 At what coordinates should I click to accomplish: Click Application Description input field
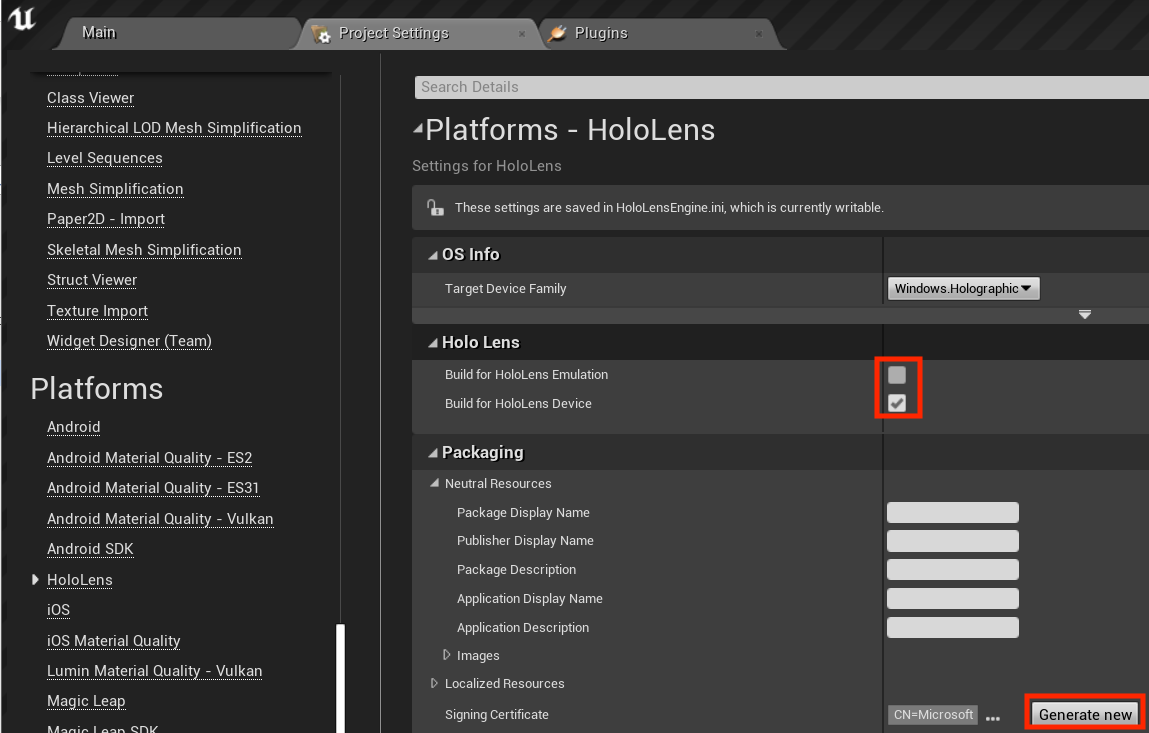tap(953, 627)
